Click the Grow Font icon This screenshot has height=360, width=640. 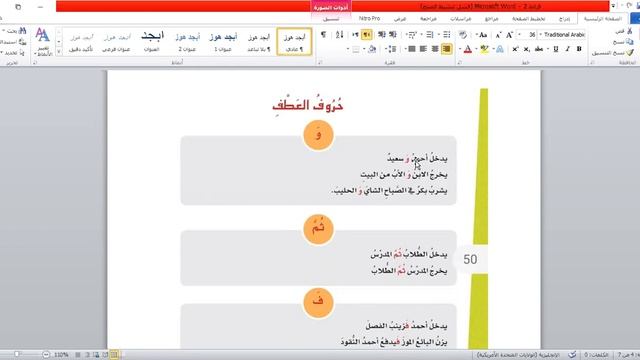[509, 35]
